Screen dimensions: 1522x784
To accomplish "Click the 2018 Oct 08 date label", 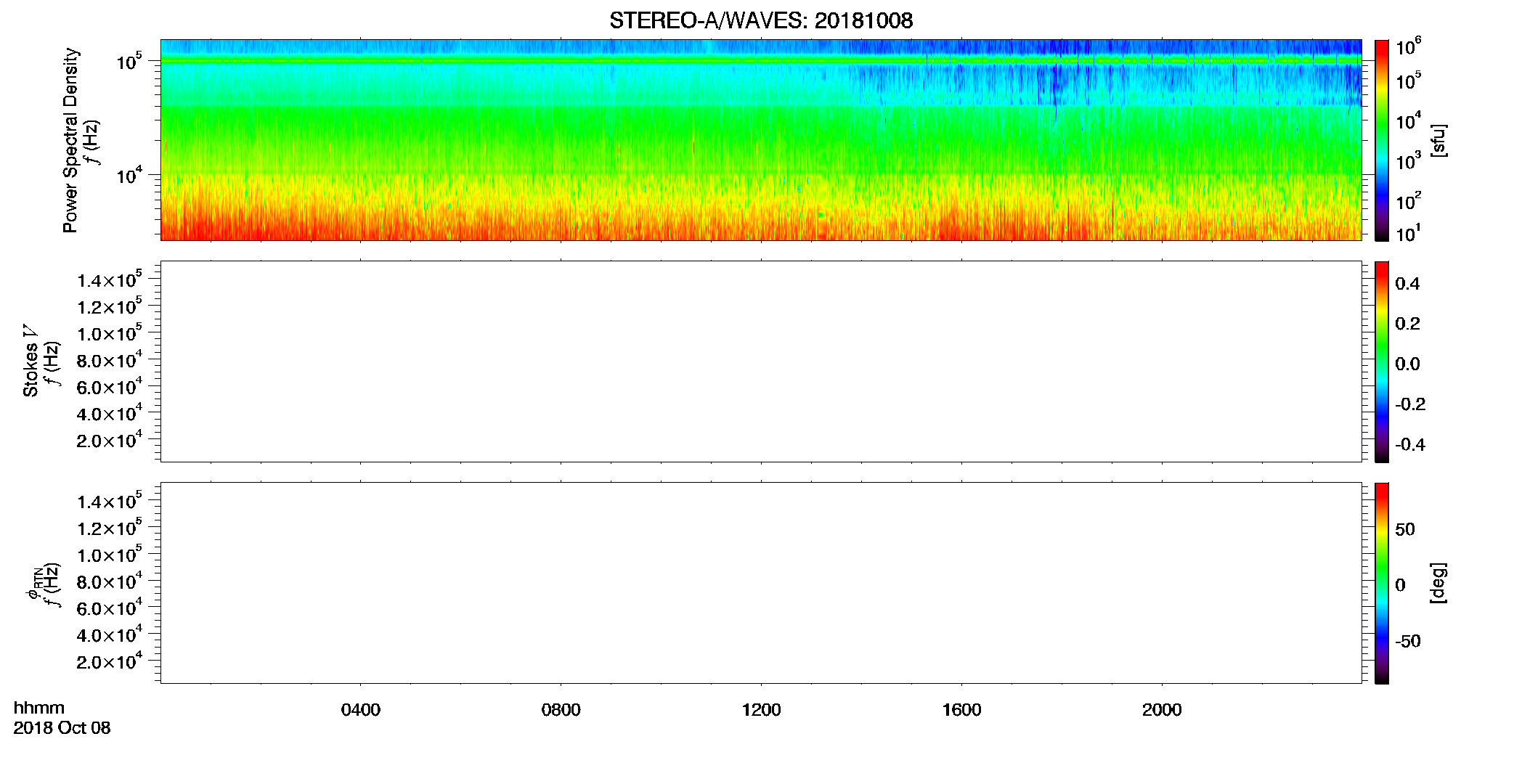I will tap(62, 728).
